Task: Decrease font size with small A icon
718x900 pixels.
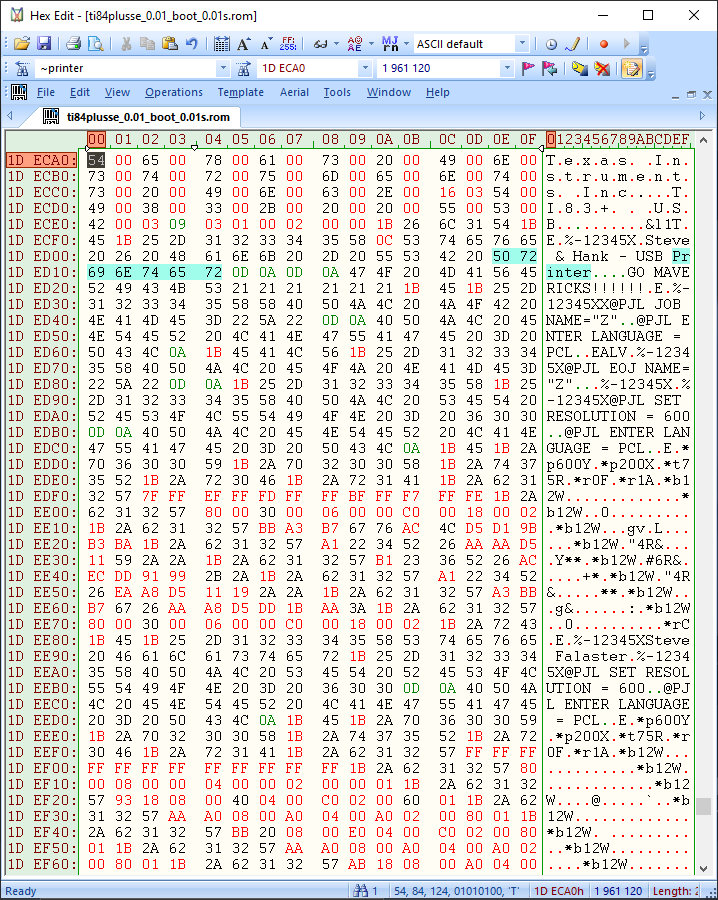Action: pyautogui.click(x=265, y=44)
